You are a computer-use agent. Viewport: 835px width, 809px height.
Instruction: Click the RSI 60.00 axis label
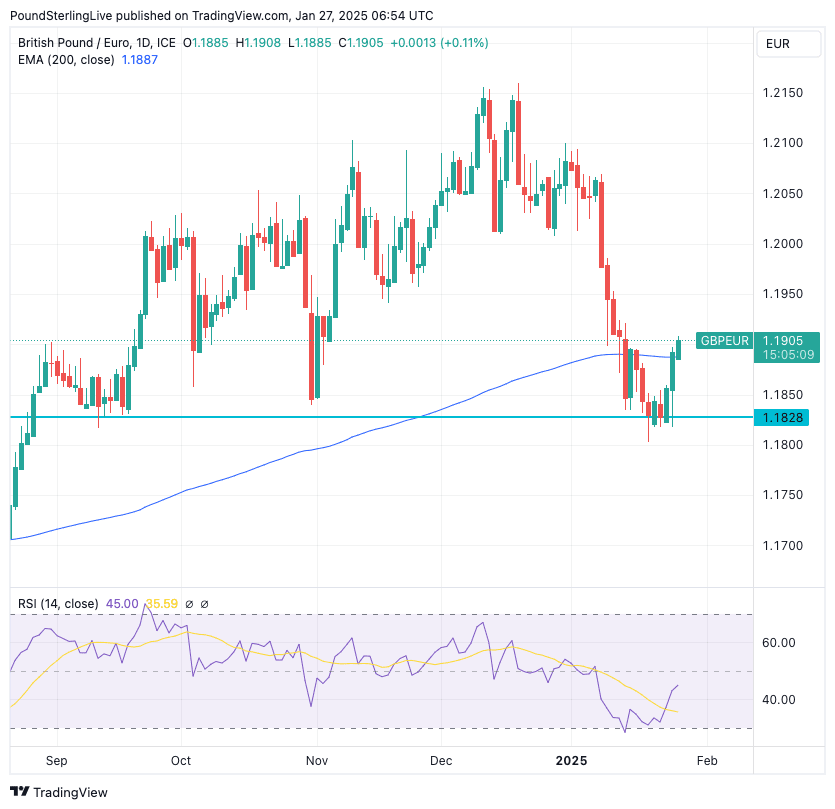click(778, 642)
